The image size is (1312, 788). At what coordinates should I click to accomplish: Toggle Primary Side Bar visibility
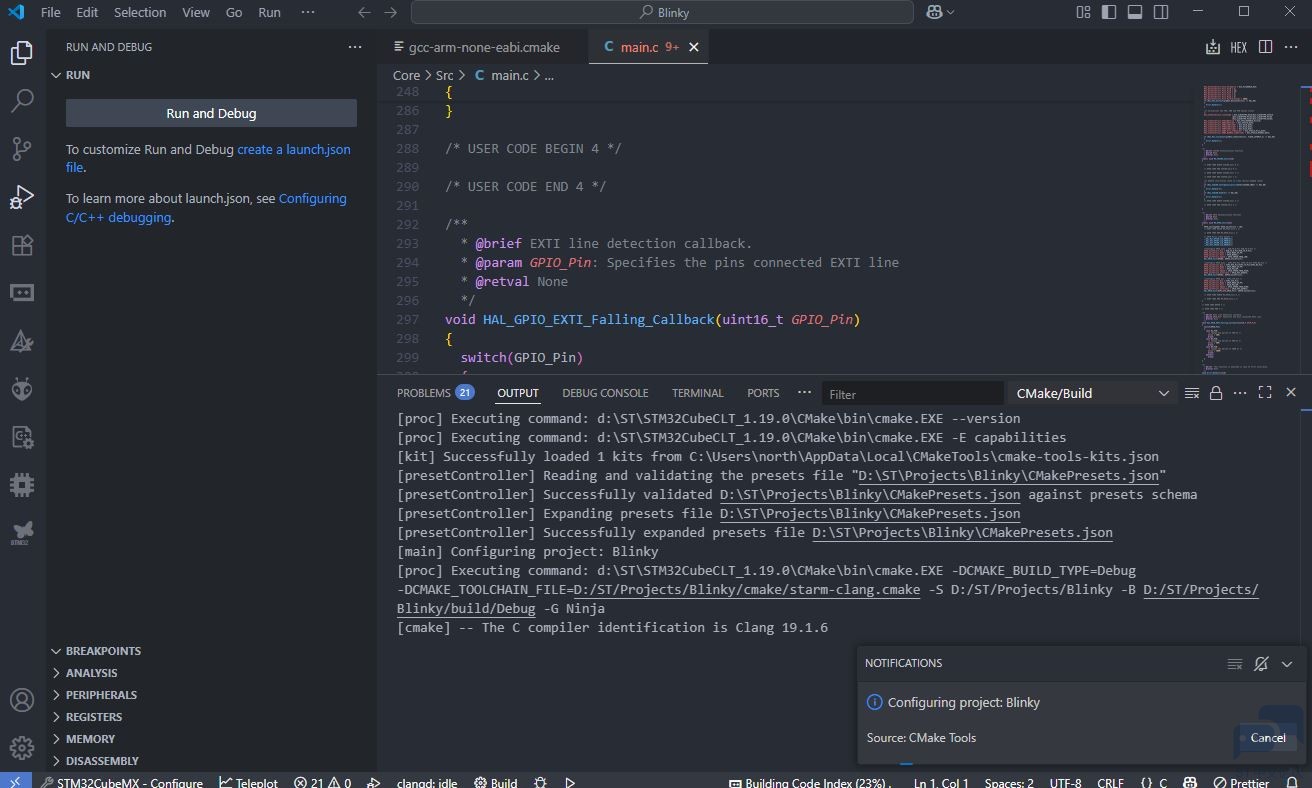[1109, 12]
